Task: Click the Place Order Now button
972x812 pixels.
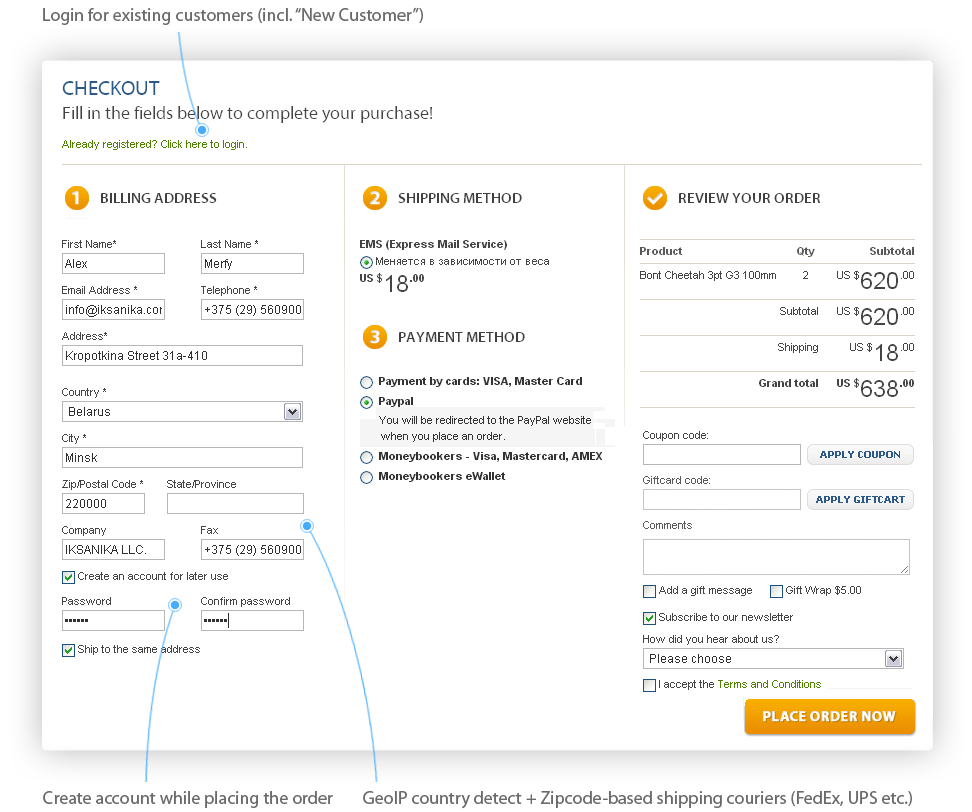Action: (829, 717)
